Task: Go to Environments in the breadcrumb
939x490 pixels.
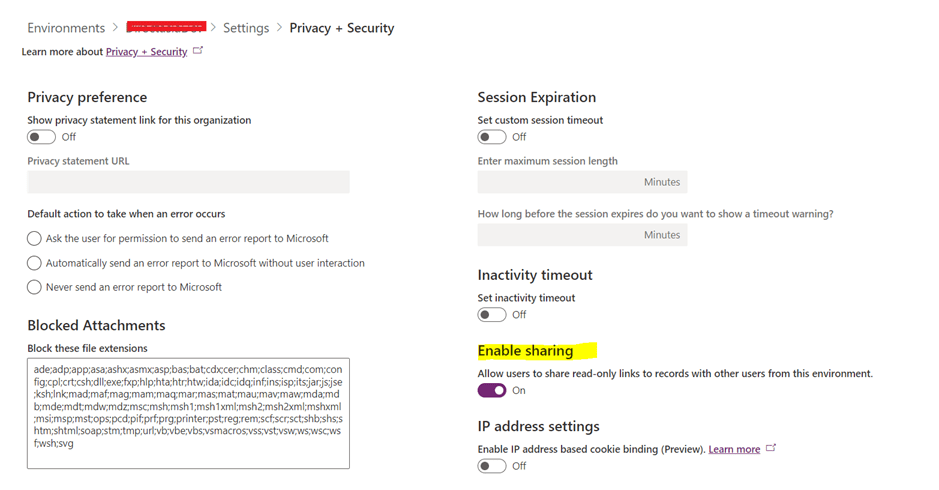Action: point(66,28)
